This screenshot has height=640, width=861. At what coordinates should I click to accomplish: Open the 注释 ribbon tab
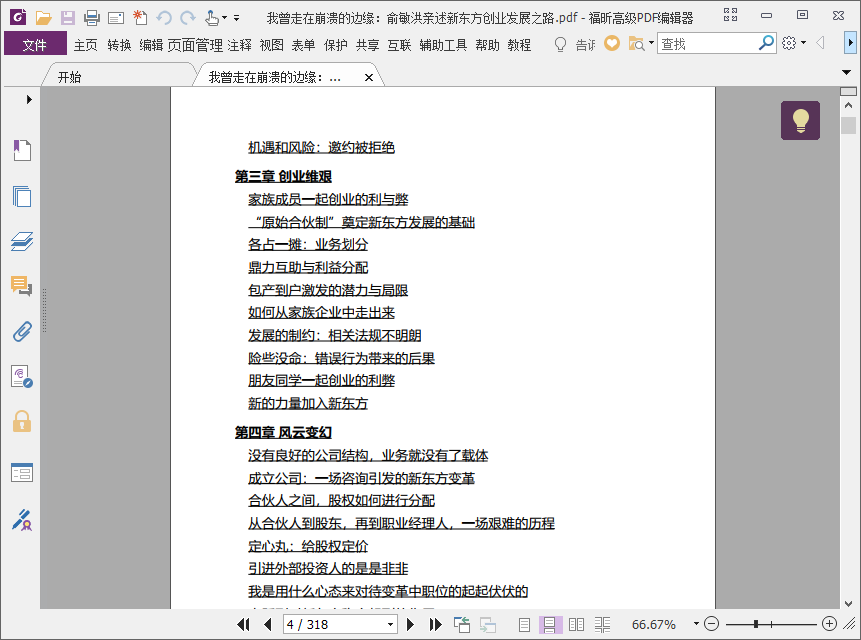point(239,44)
